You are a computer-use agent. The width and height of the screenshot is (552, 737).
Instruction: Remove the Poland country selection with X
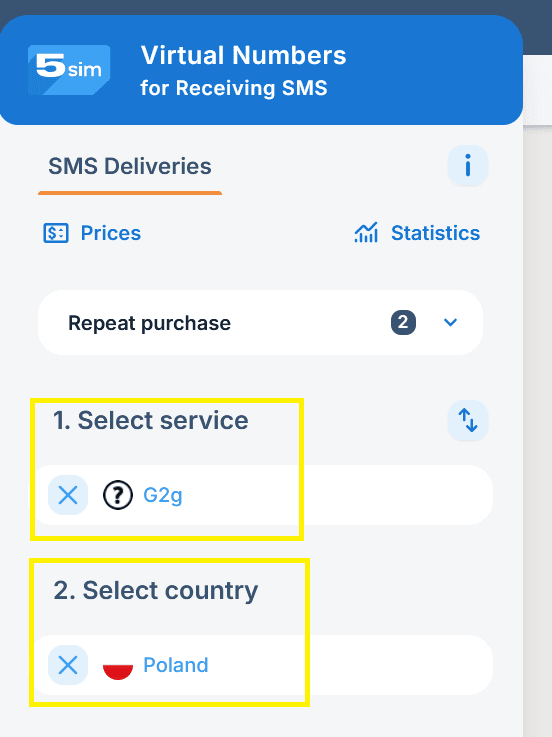68,665
